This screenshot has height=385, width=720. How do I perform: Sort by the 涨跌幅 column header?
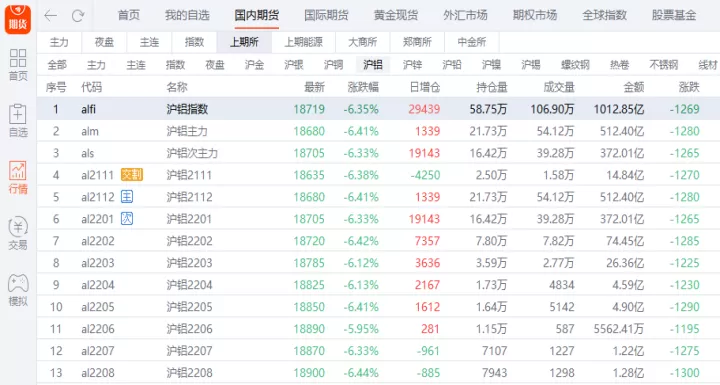pos(363,87)
